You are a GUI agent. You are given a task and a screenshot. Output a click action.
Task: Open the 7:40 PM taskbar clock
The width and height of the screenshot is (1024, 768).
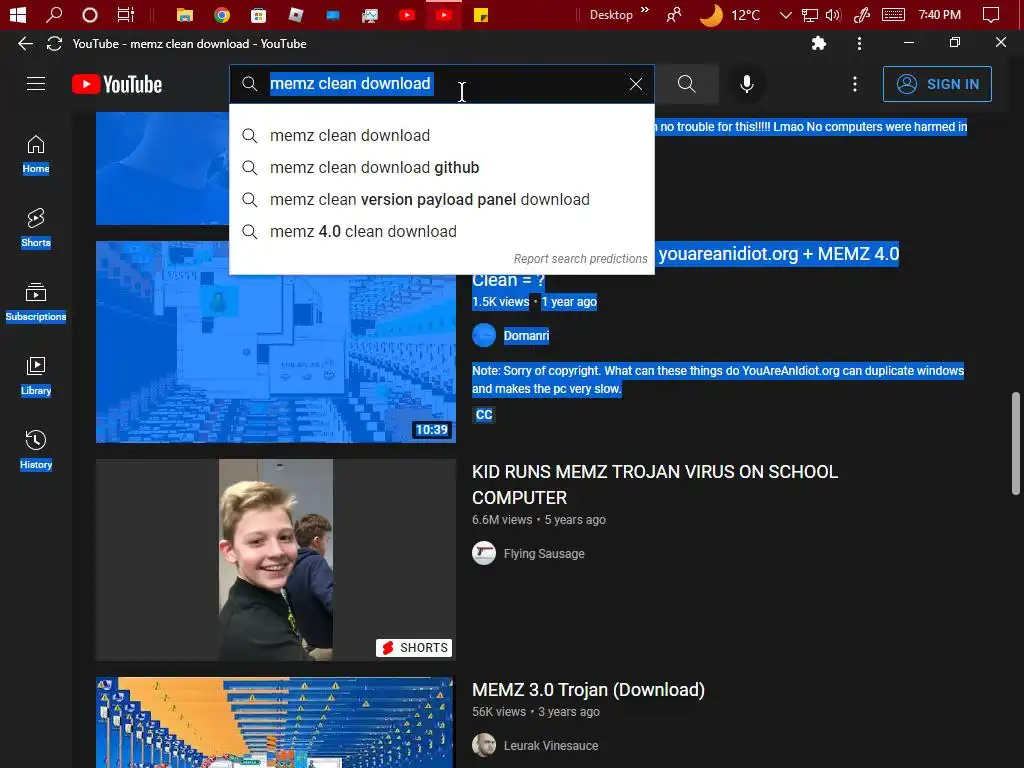click(939, 14)
